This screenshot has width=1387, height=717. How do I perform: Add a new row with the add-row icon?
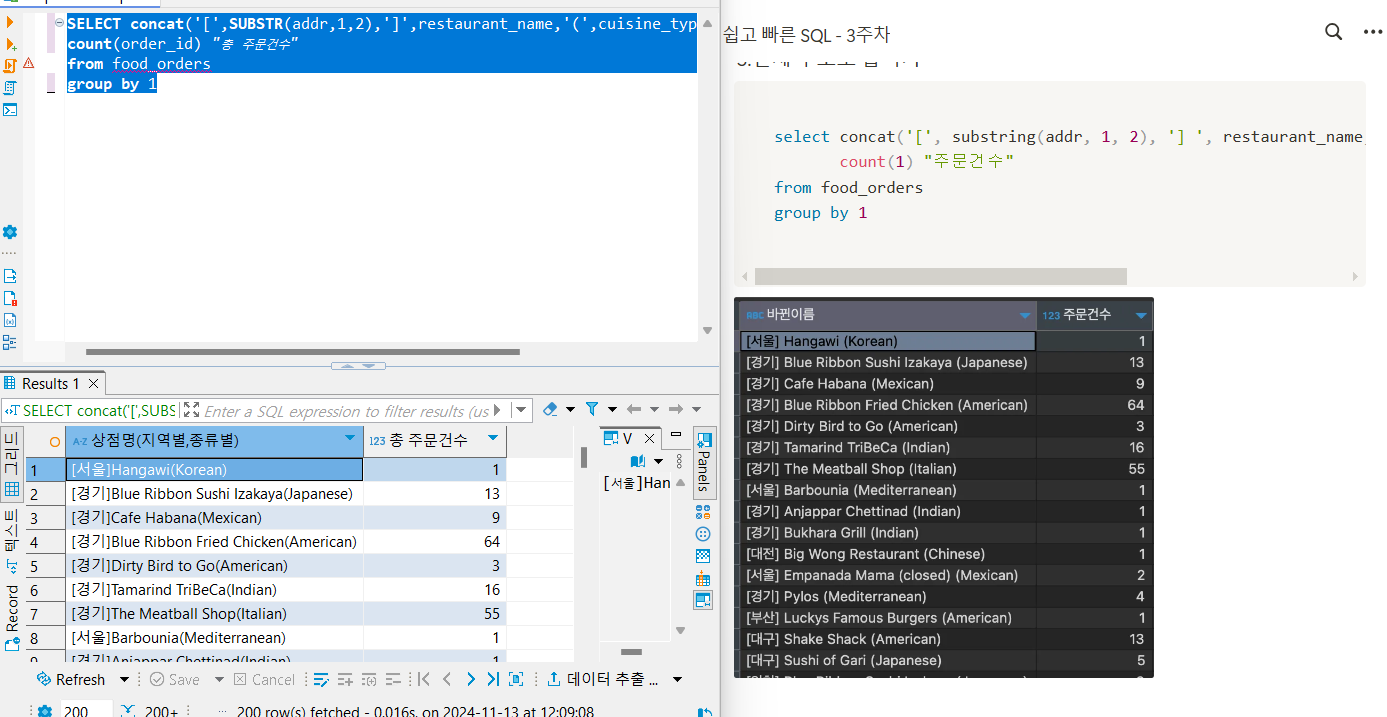[x=345, y=679]
